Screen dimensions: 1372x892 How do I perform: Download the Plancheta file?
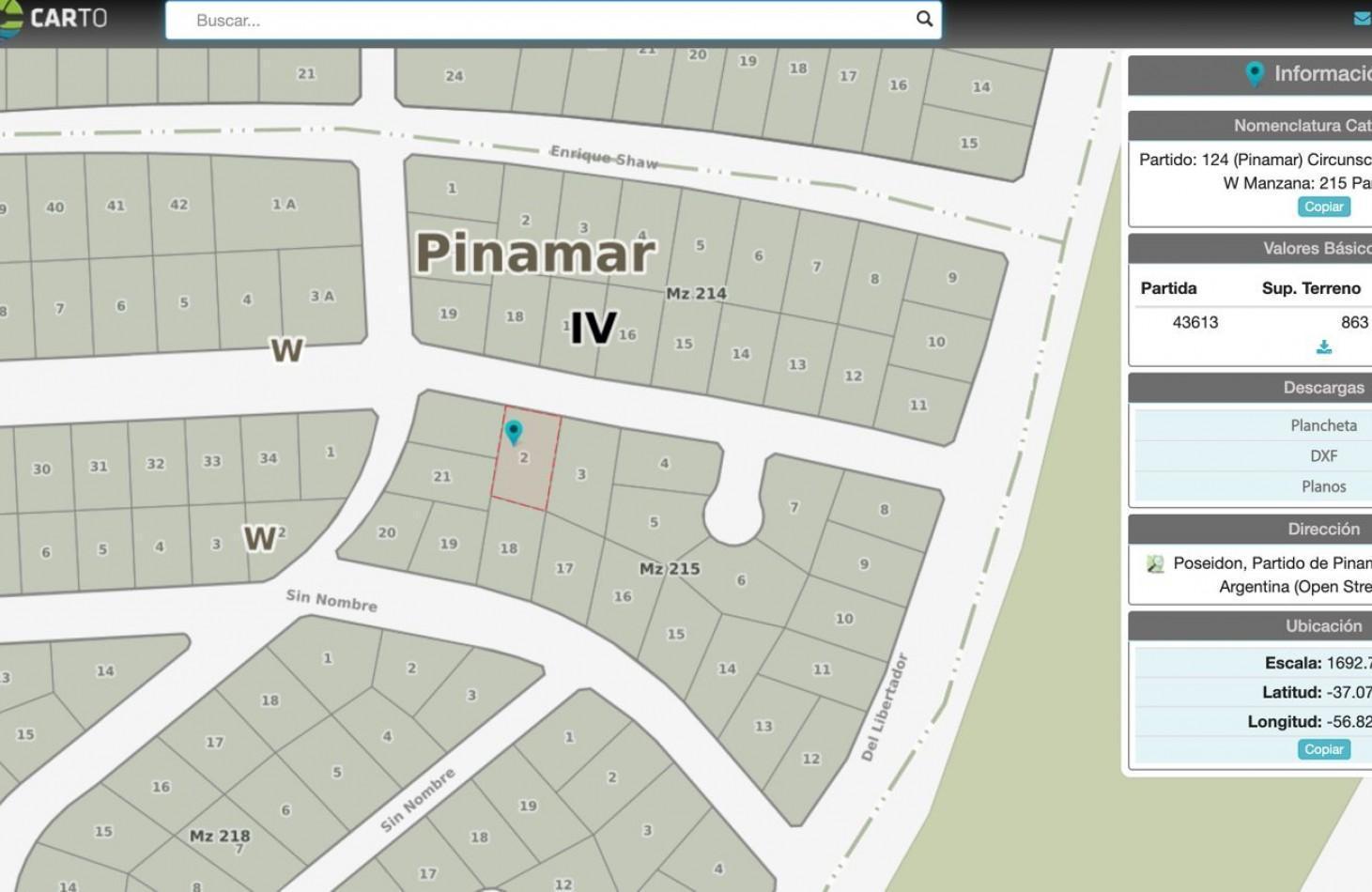coord(1323,425)
